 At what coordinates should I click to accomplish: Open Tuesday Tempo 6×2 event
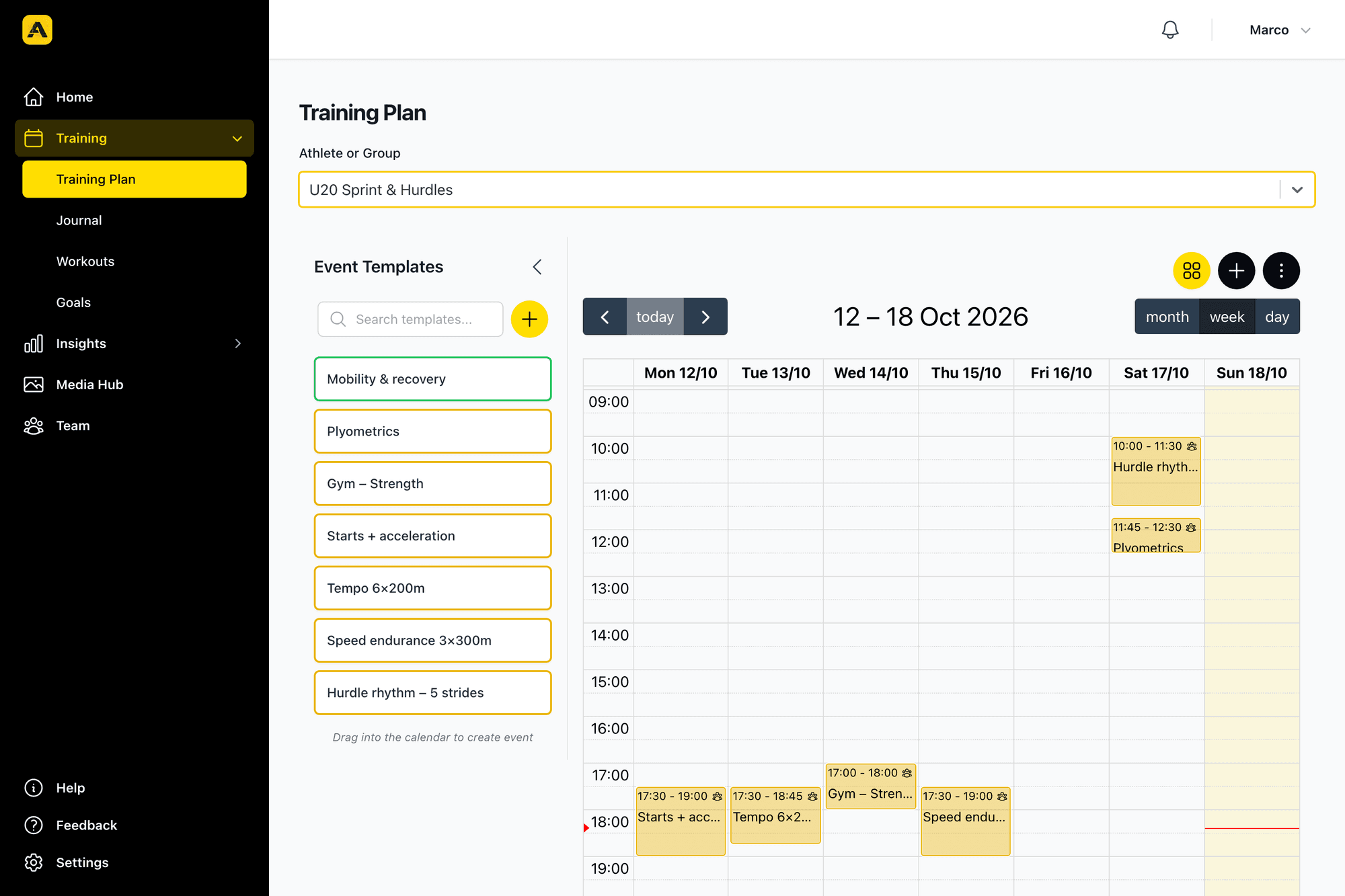pos(775,815)
